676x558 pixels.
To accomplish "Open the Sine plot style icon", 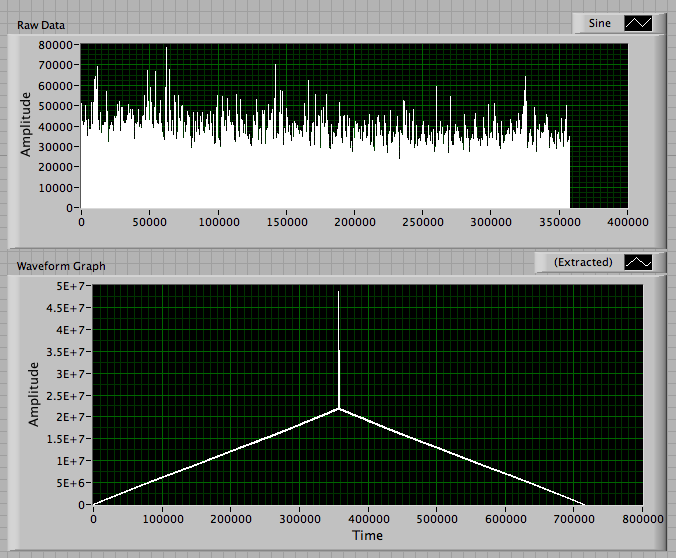I will tap(638, 23).
